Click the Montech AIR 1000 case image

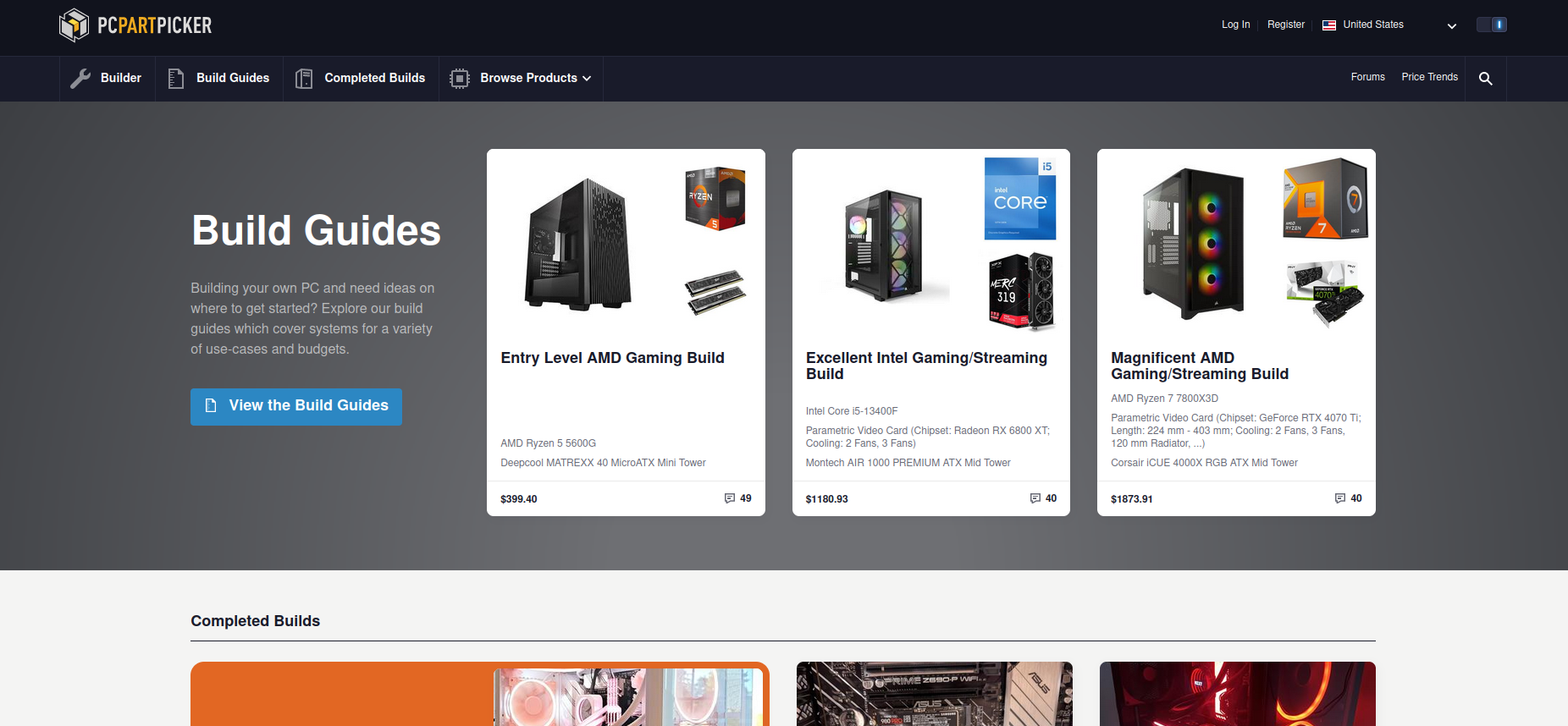coord(886,245)
